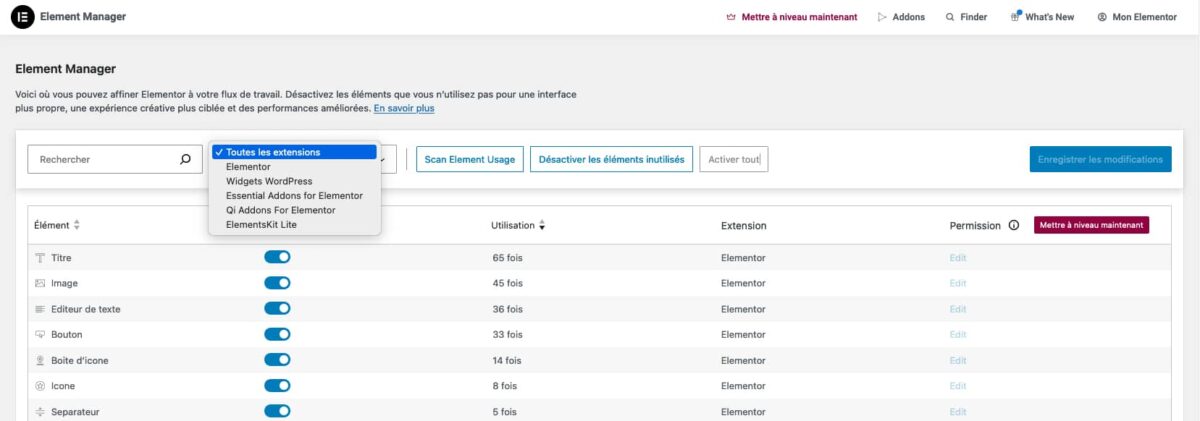Viewport: 1200px width, 421px height.
Task: Click the "14 fois" usage cell
Action: pyautogui.click(x=506, y=360)
